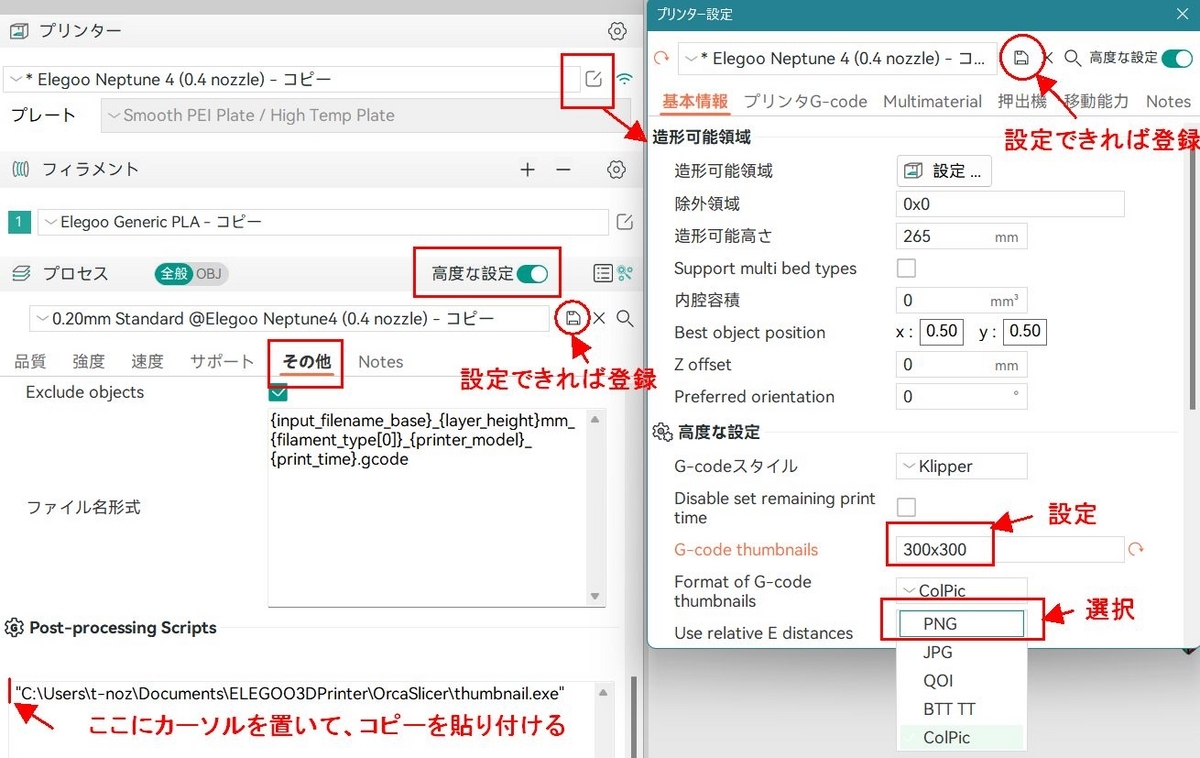1200x758 pixels.
Task: Switch to the 品質 process tab
Action: [x=31, y=362]
